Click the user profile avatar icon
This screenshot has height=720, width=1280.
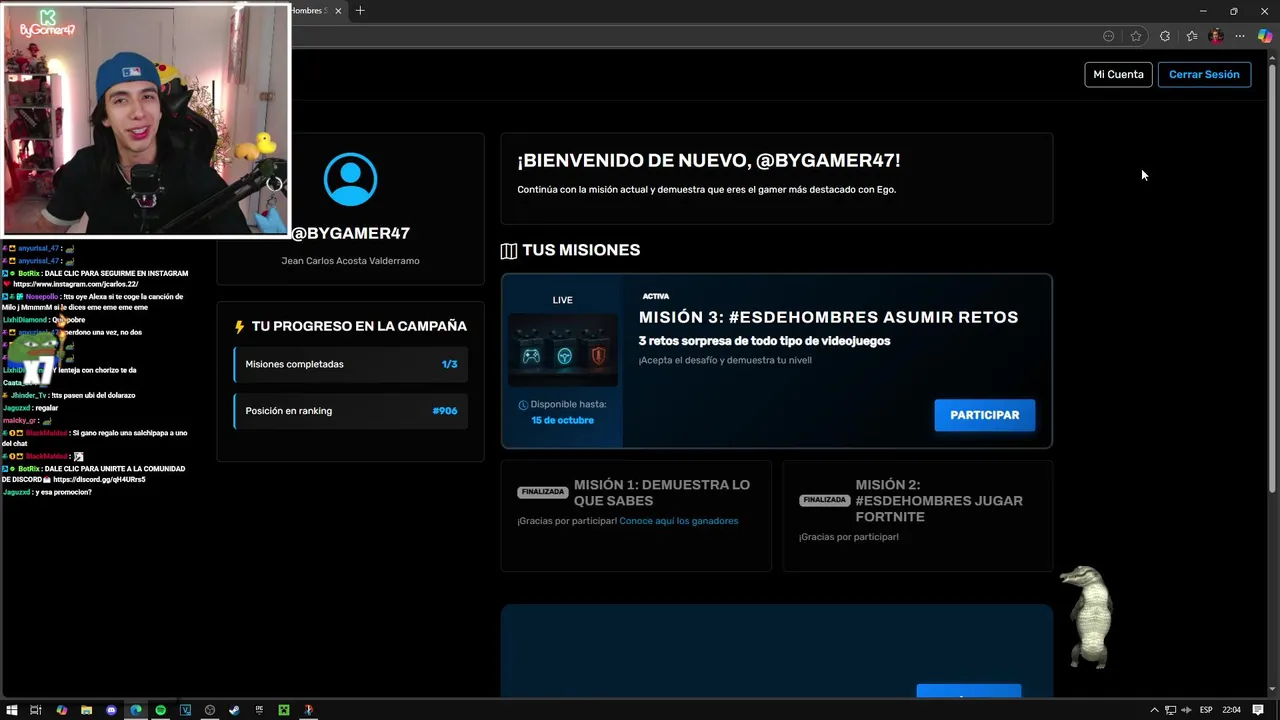pyautogui.click(x=350, y=179)
